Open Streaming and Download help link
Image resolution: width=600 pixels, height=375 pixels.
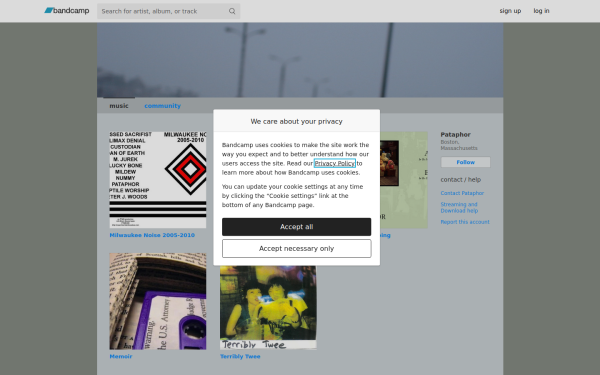[459, 207]
